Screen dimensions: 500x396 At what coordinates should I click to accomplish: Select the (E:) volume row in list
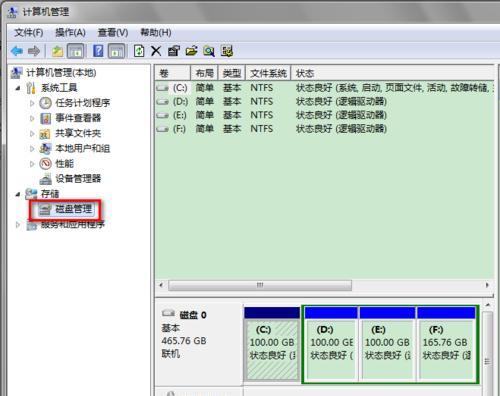[325, 115]
